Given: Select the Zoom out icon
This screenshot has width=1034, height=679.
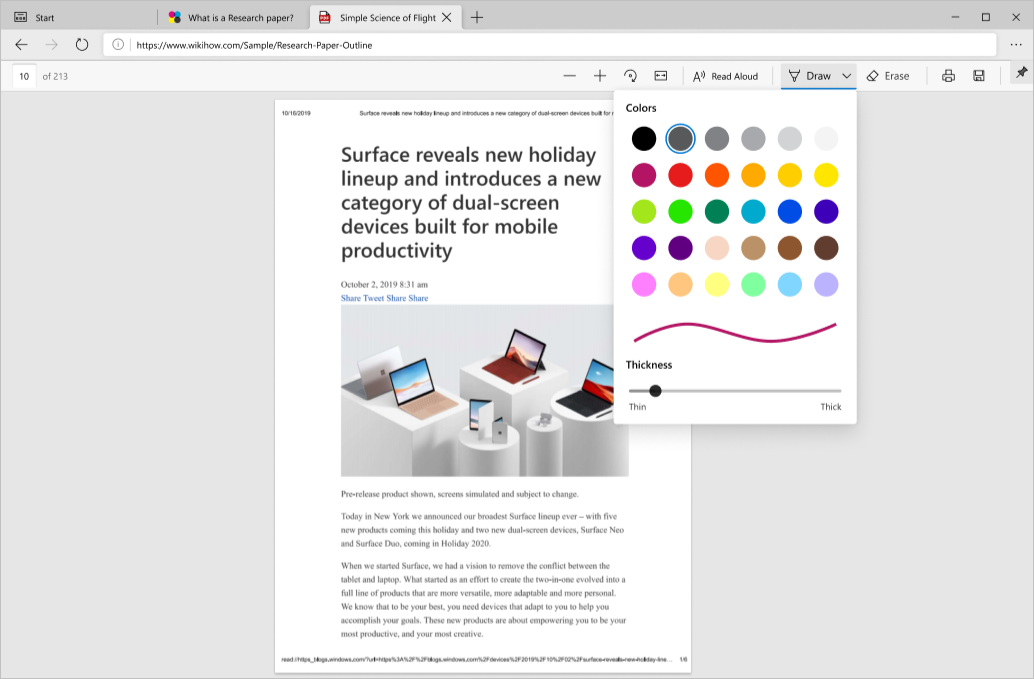Looking at the screenshot, I should point(570,75).
